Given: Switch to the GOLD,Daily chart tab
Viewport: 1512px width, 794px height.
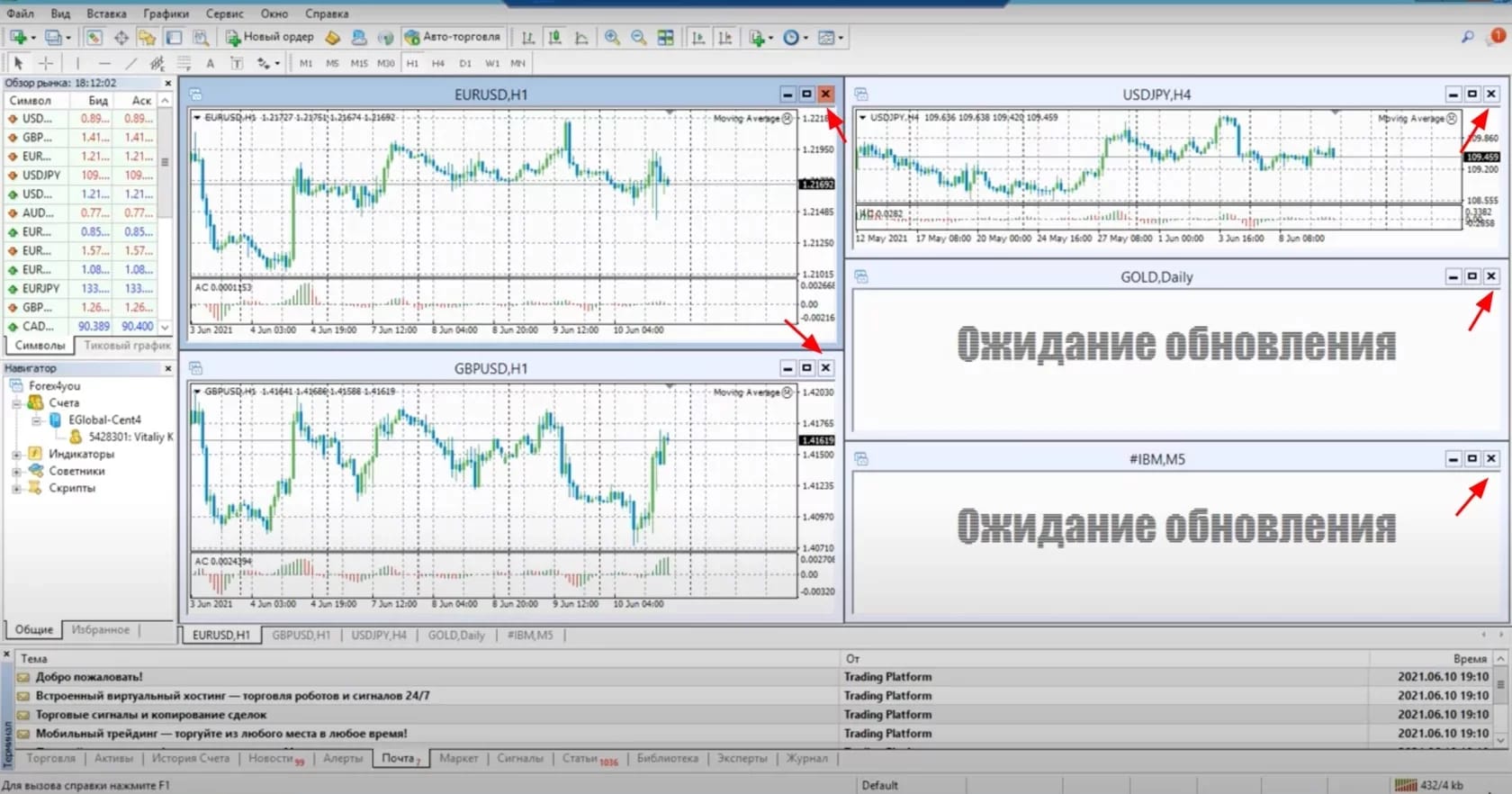Looking at the screenshot, I should pos(456,635).
